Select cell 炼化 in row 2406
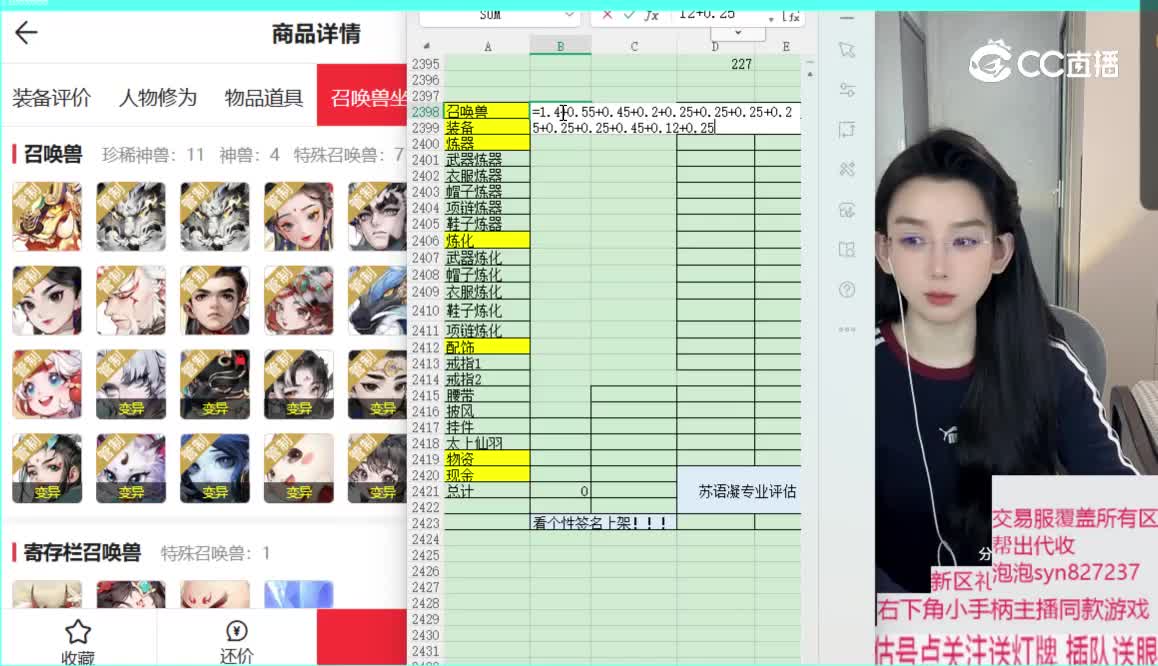This screenshot has height=666, width=1158. pos(487,241)
